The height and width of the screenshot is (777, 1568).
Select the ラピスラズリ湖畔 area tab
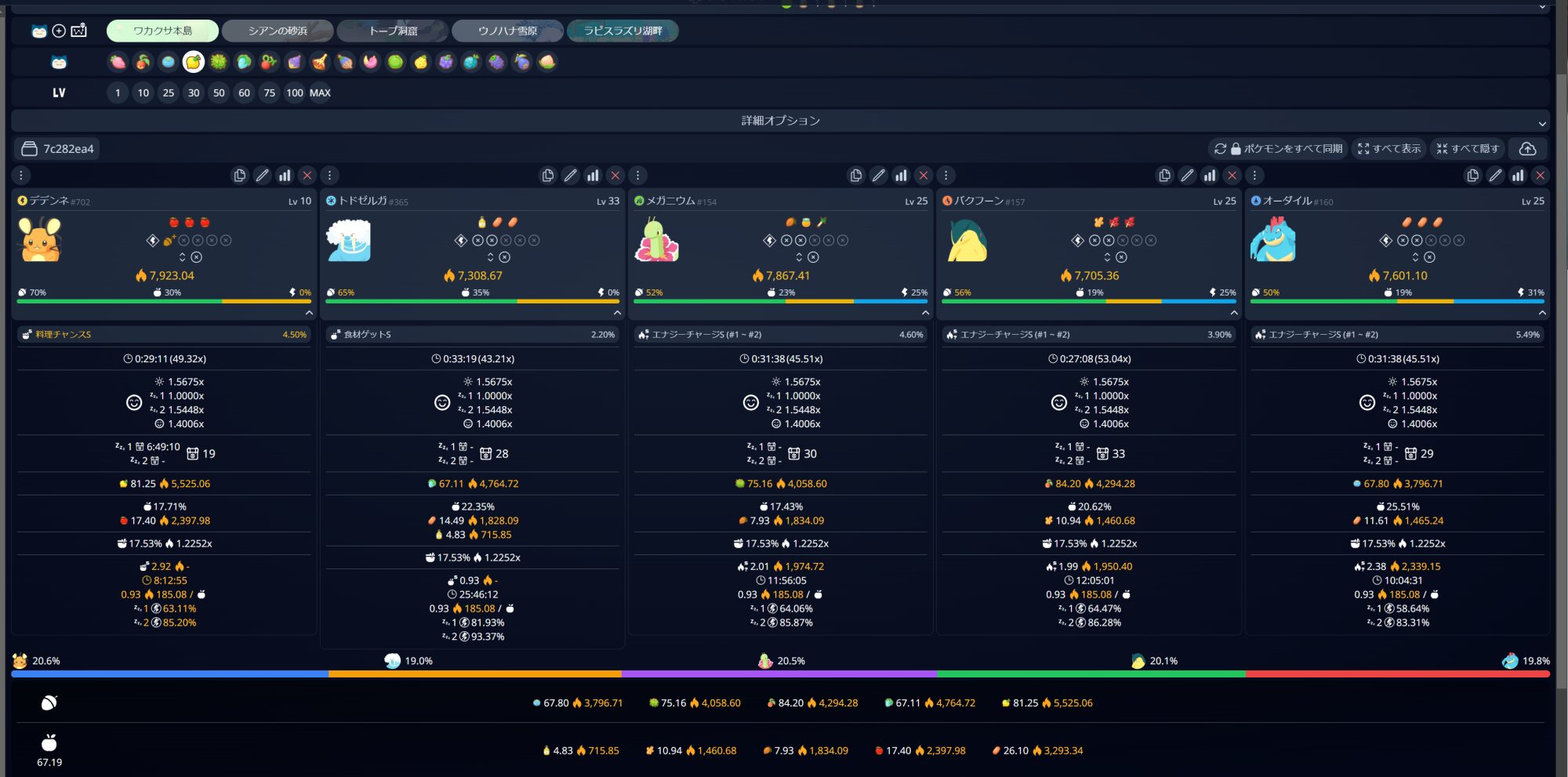622,31
